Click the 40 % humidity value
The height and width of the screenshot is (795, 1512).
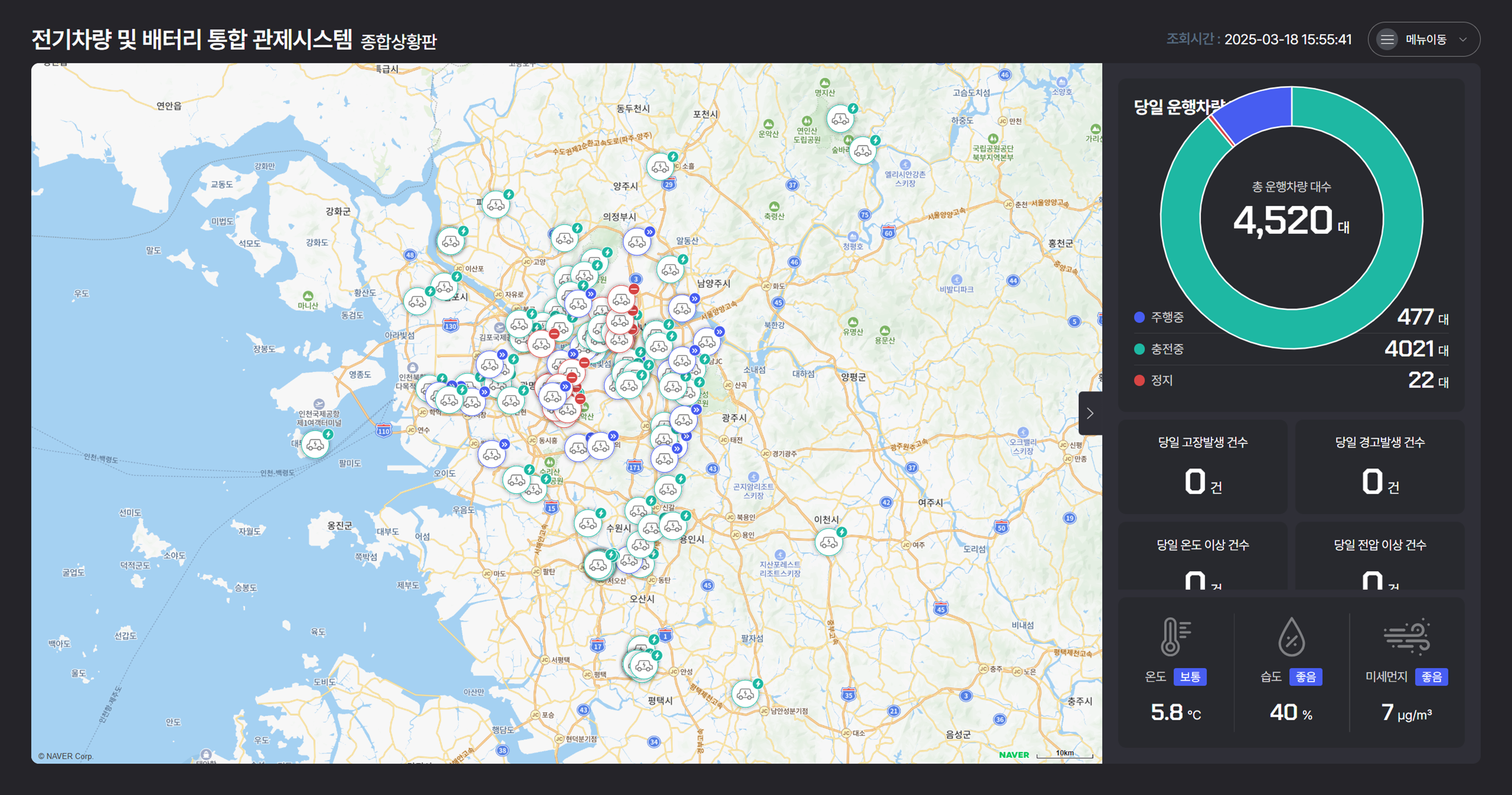coord(1291,712)
